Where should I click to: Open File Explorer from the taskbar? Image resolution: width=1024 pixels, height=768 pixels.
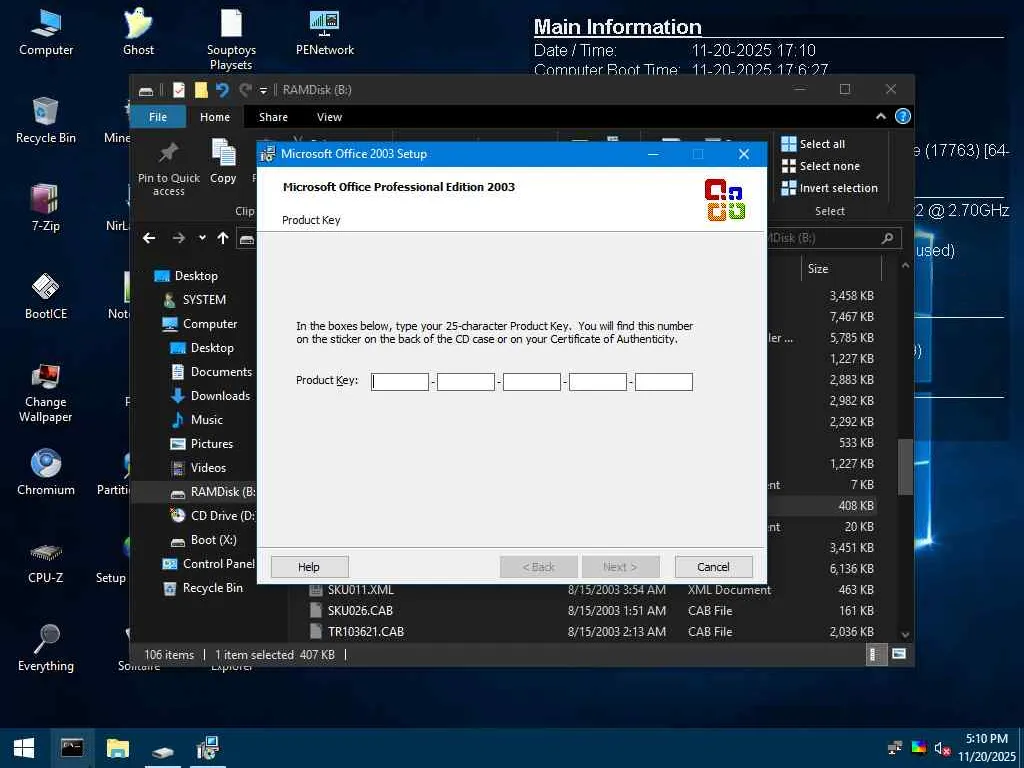[118, 748]
